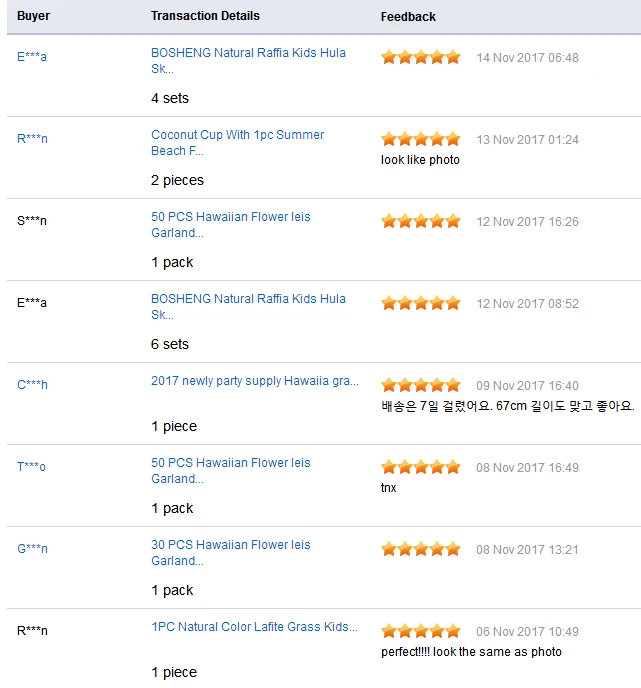Click the star rating dated 12 Nov 2017 16:26
The image size is (641, 688).
pos(420,222)
